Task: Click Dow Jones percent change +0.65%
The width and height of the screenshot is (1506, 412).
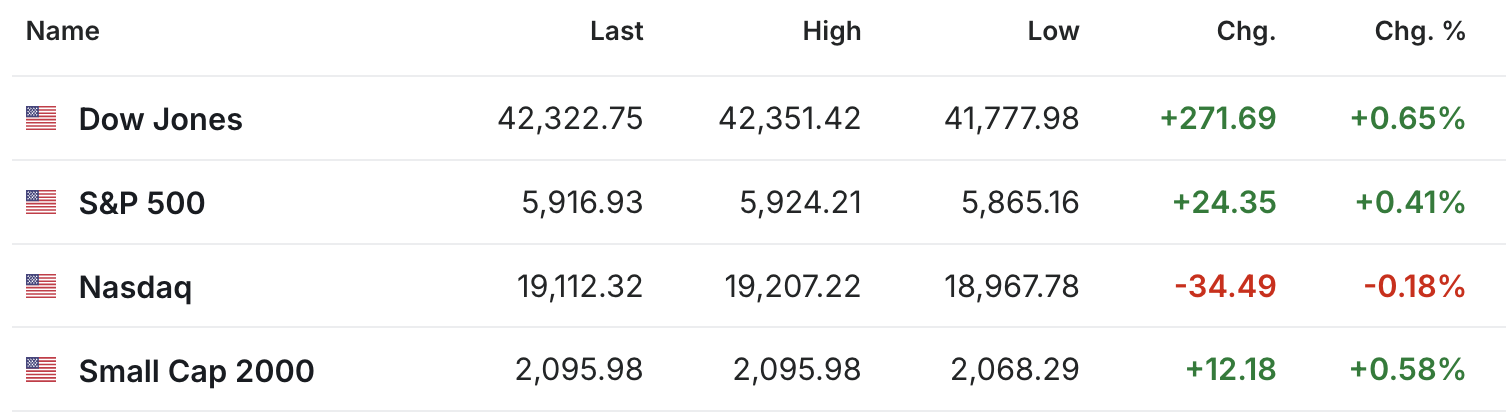Action: pyautogui.click(x=1408, y=119)
